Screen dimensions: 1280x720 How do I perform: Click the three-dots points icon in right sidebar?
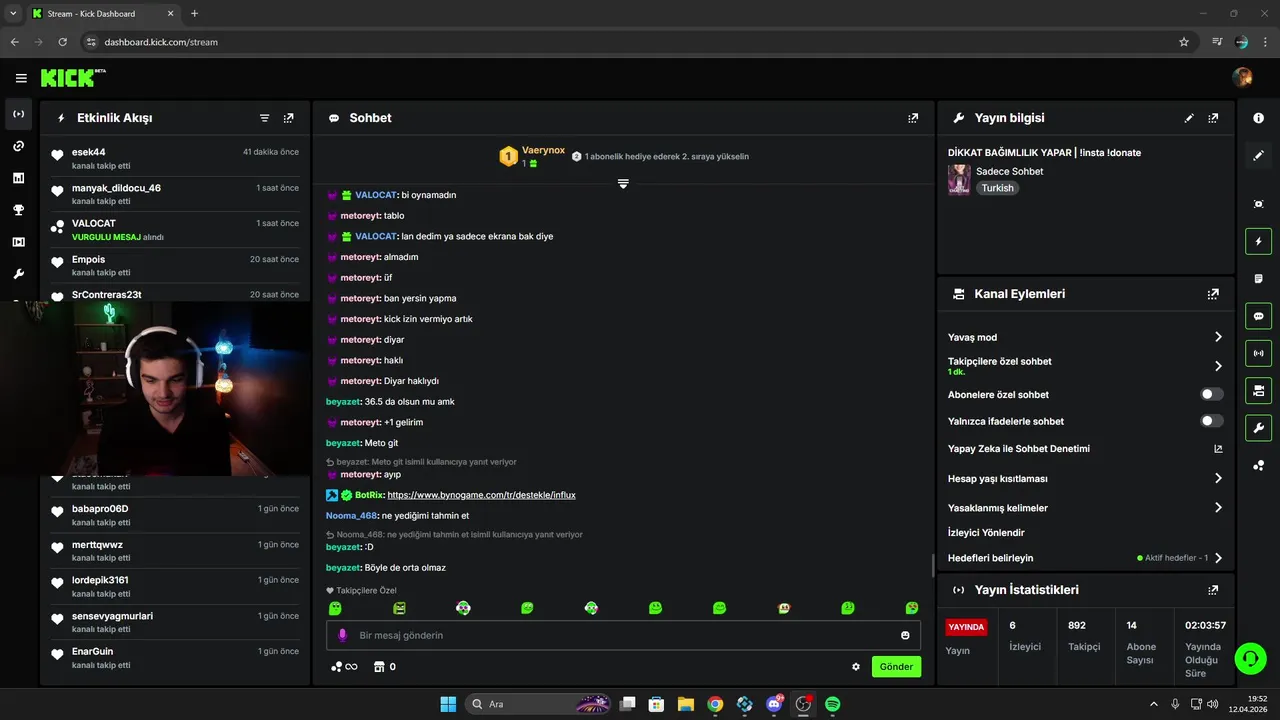[x=1258, y=466]
